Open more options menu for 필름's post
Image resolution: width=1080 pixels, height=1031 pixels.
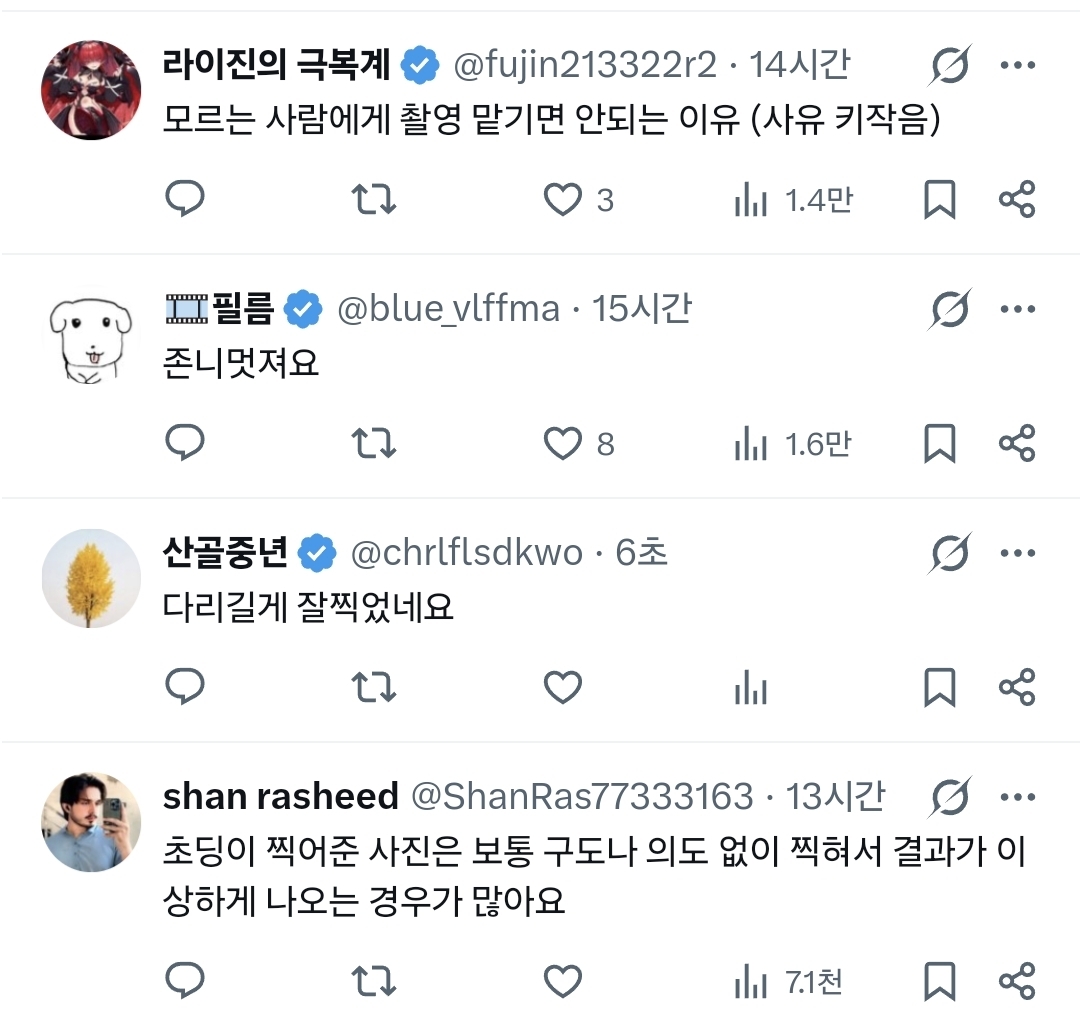click(1017, 310)
